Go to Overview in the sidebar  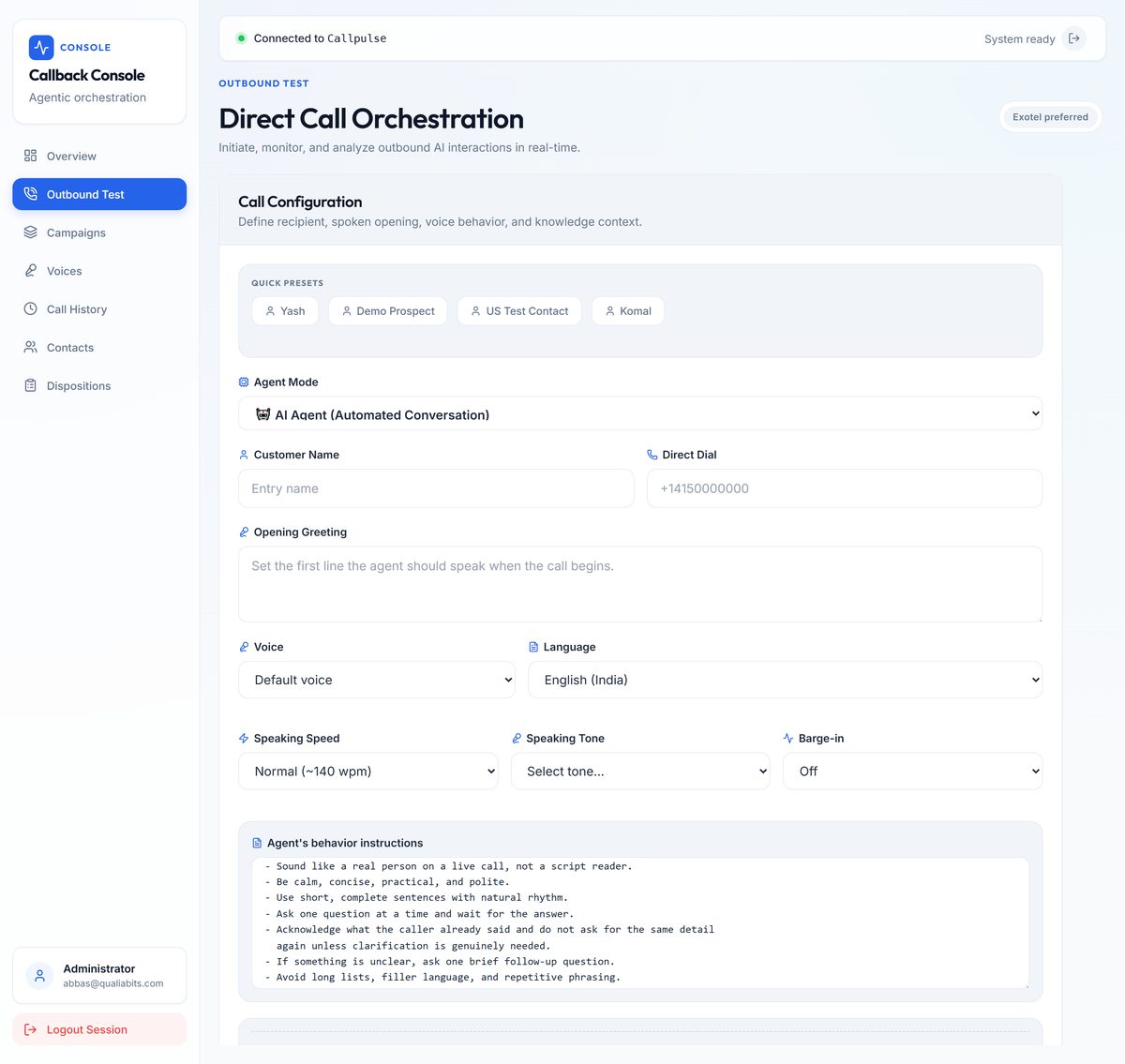click(x=99, y=156)
